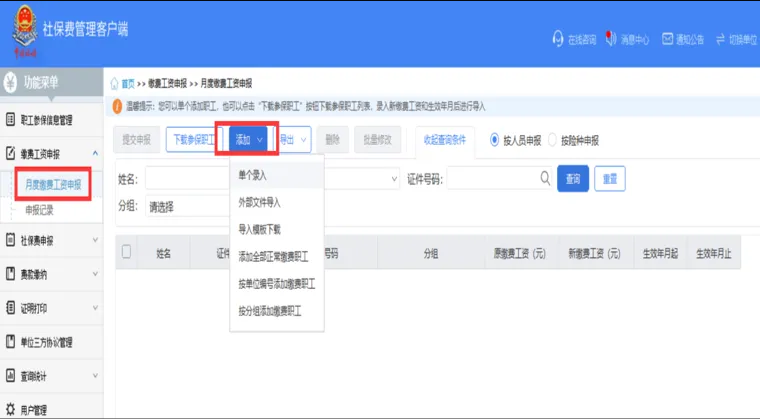Click the home icon in breadcrumb
This screenshot has width=760, height=419.
pyautogui.click(x=115, y=84)
